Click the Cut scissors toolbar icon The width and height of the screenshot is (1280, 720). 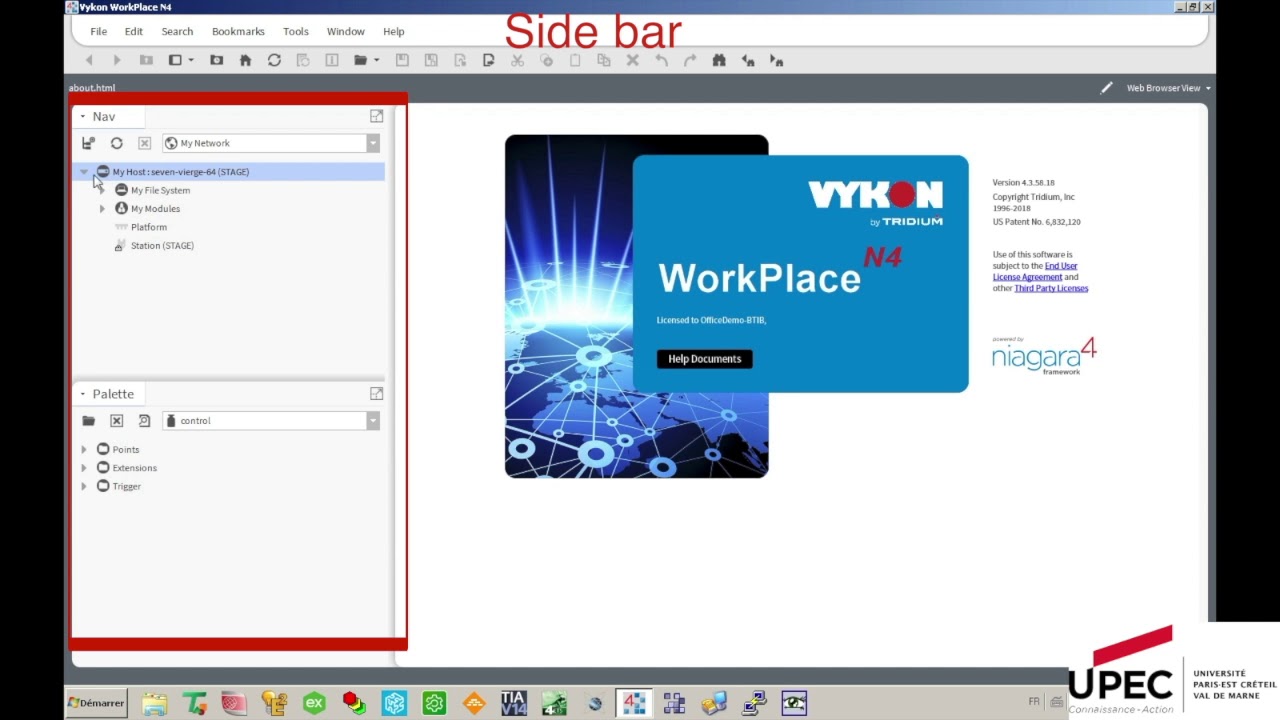517,61
